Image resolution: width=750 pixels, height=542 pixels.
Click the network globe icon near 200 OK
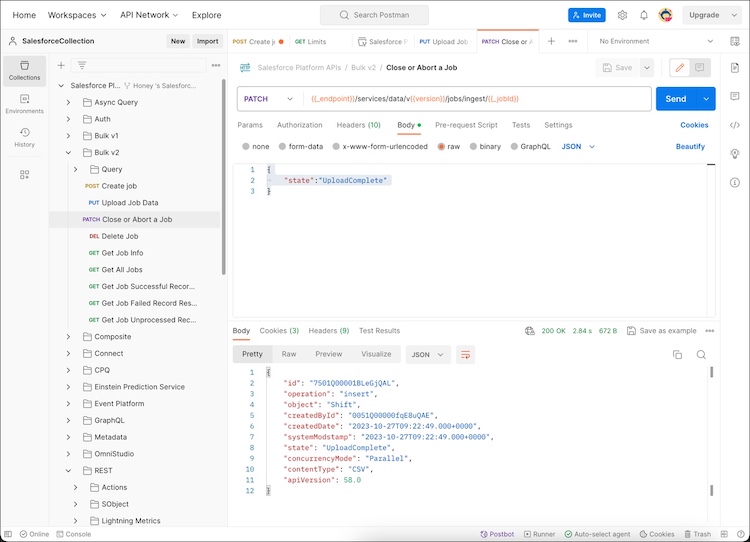529,331
